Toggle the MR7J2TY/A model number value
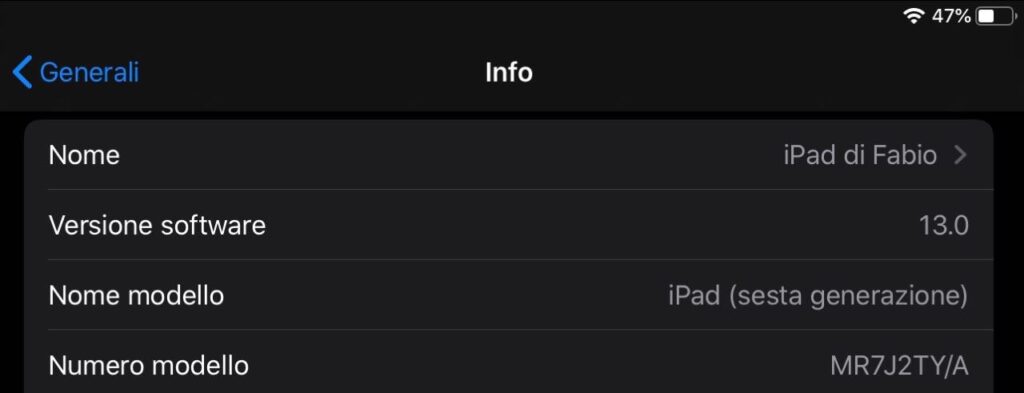 point(899,366)
